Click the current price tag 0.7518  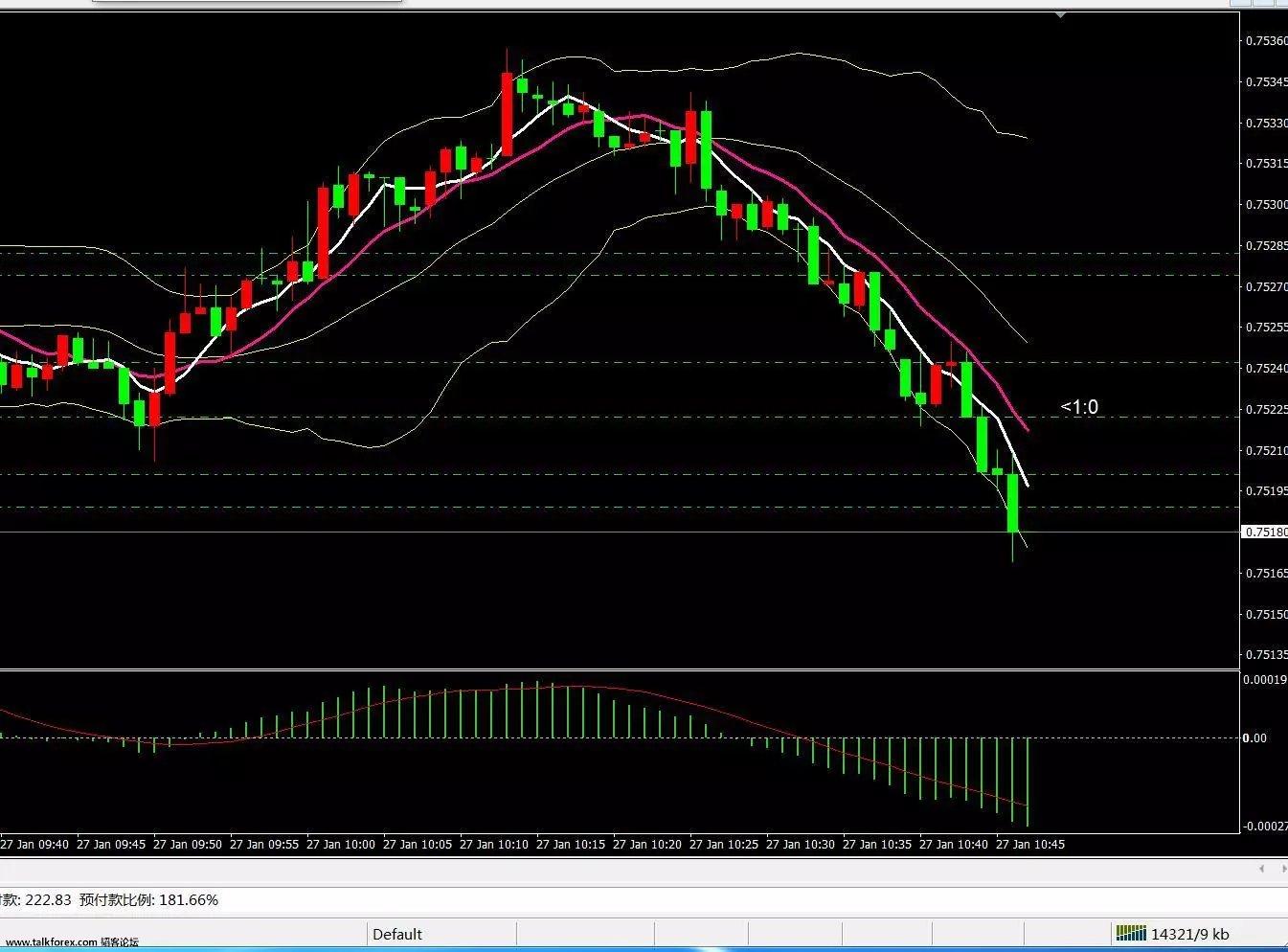[1265, 532]
